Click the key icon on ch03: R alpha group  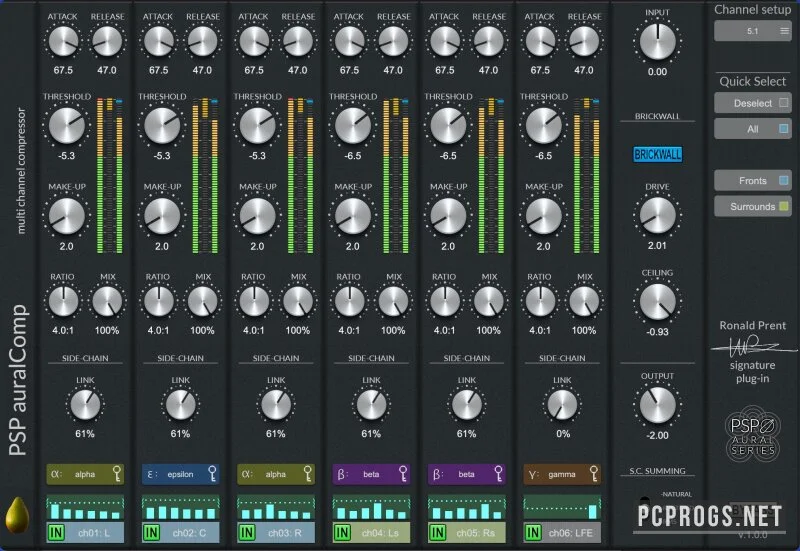308,474
